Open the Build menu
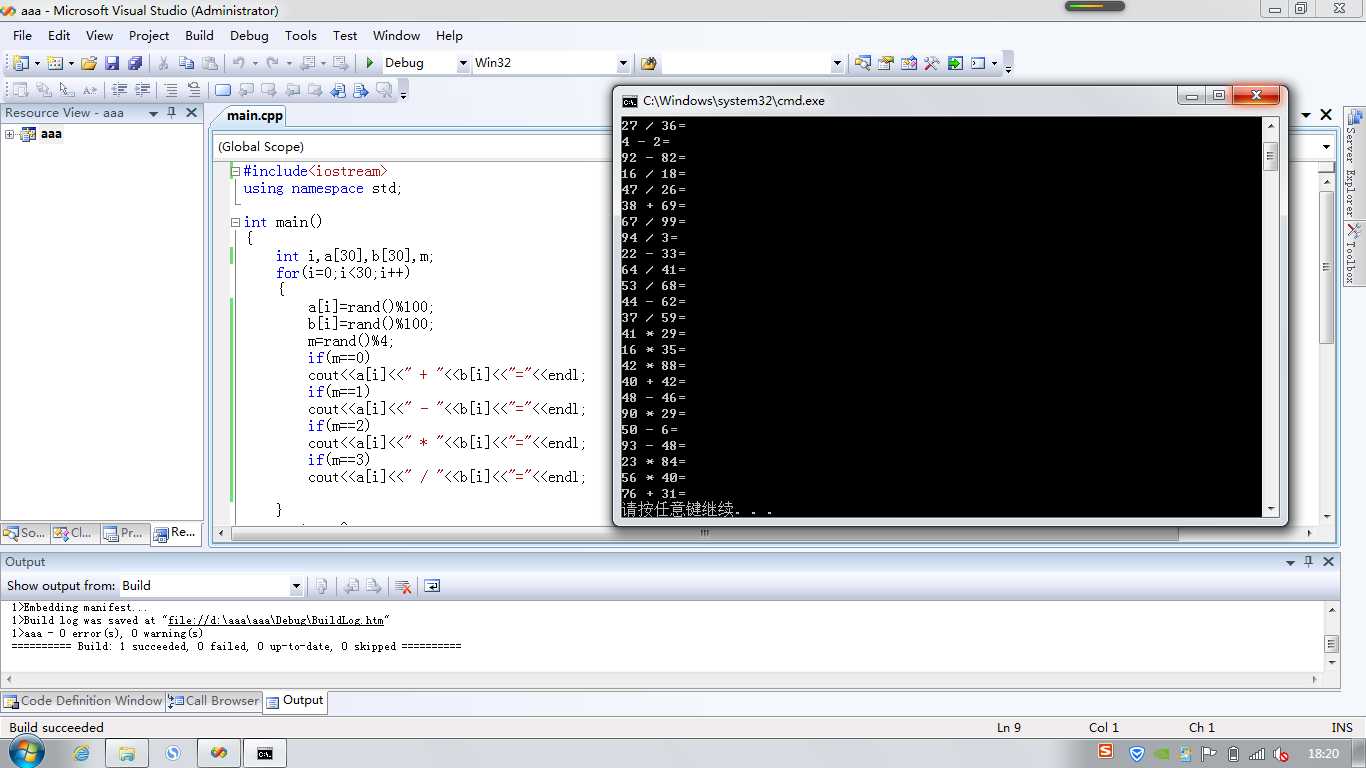 pyautogui.click(x=200, y=35)
